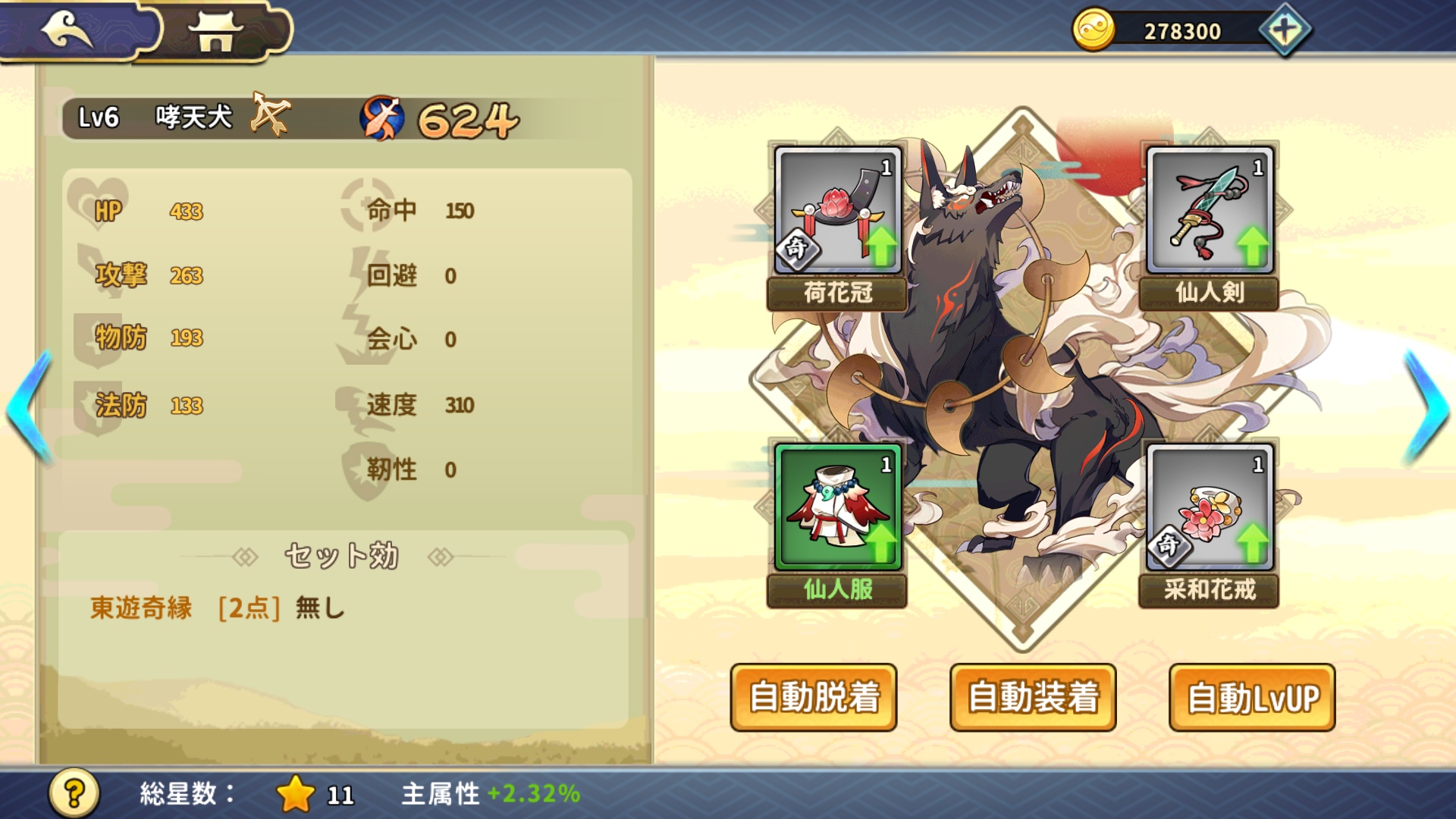Tap the bow class icon beside 哮天犬
The height and width of the screenshot is (819, 1456).
[271, 115]
